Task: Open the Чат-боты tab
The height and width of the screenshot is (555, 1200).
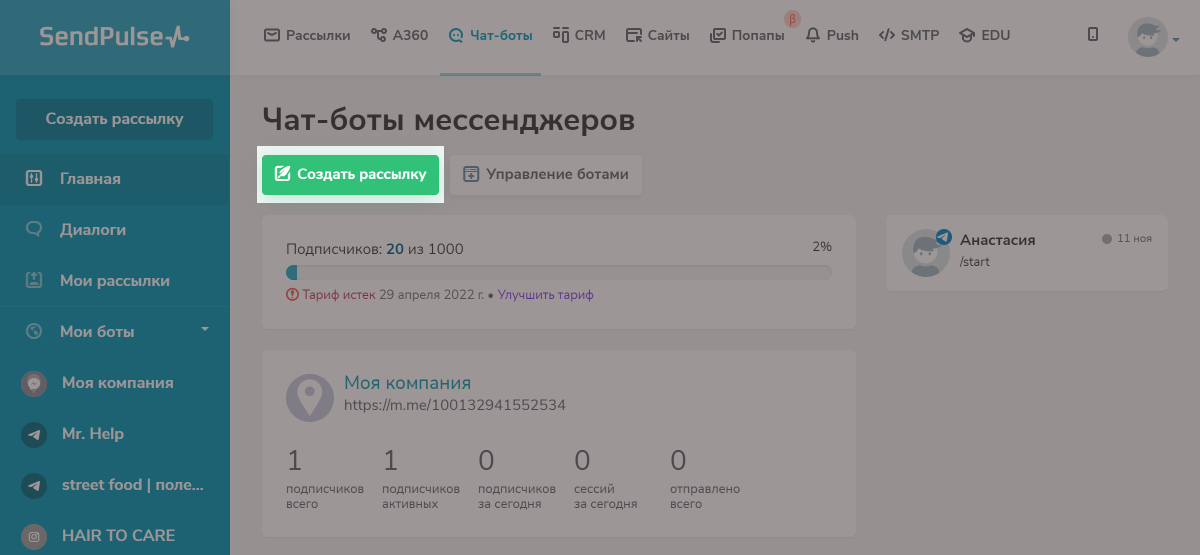Action: 490,36
